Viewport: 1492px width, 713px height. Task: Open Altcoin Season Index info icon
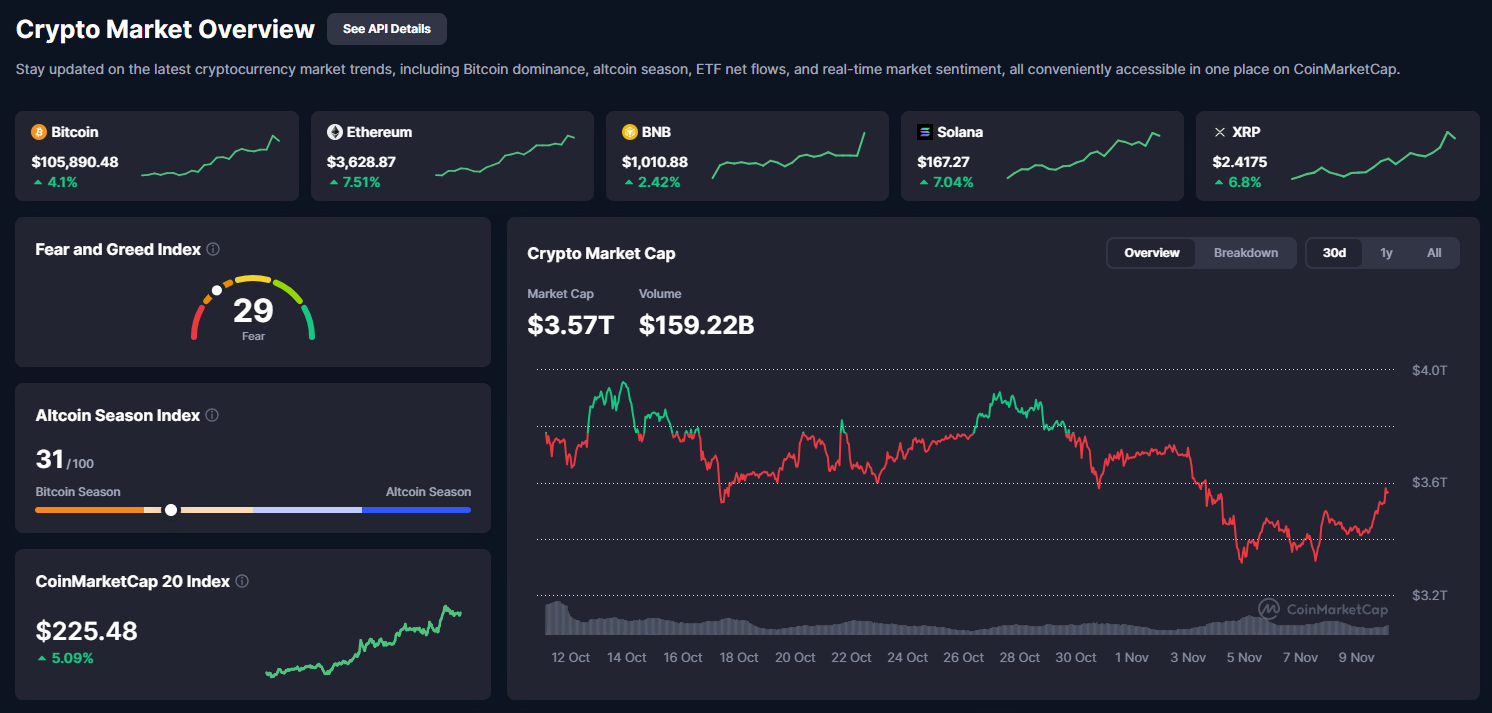[212, 415]
